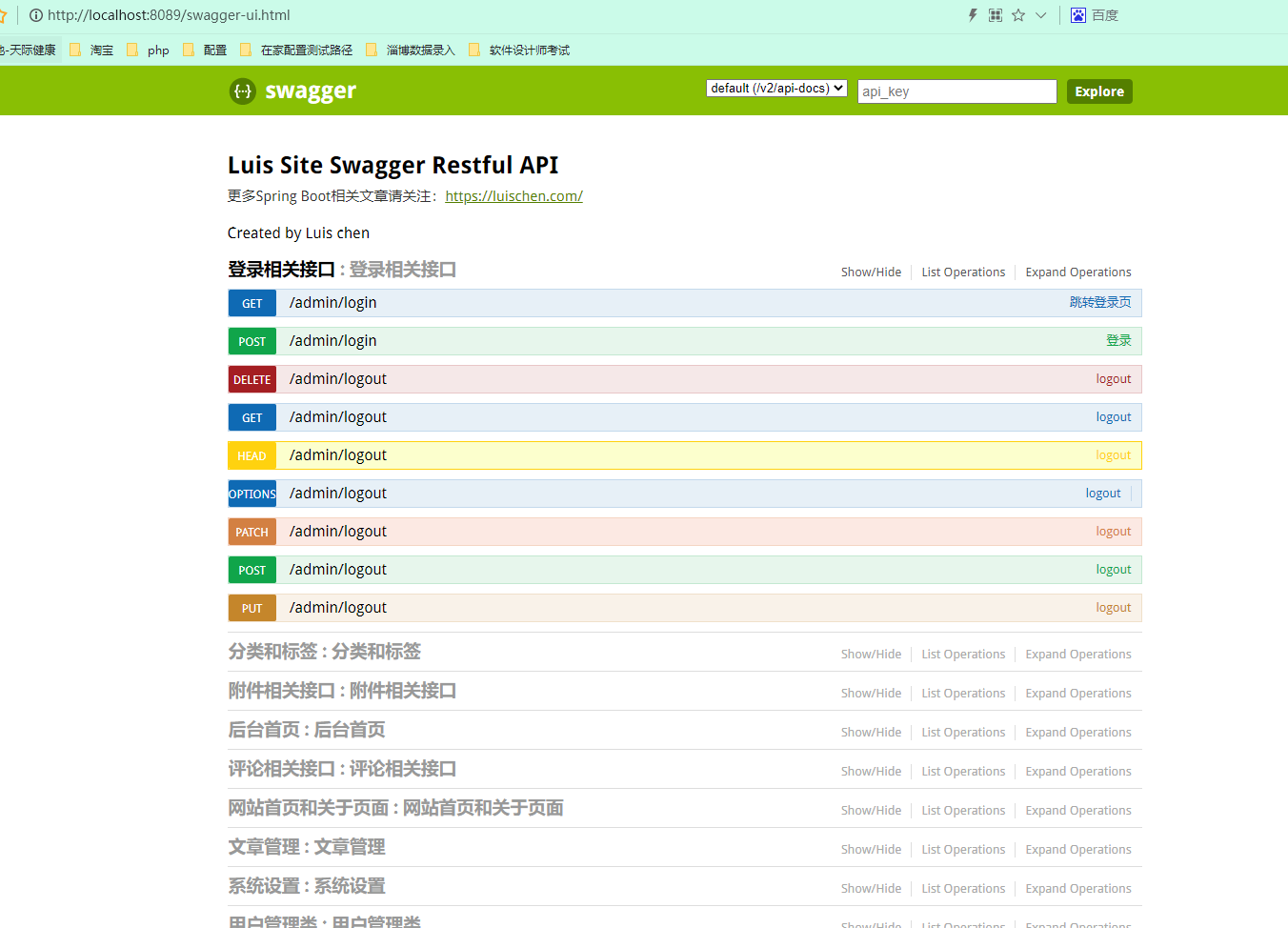Click the POST badge for /admin/logout
The image size is (1288, 928).
click(252, 570)
